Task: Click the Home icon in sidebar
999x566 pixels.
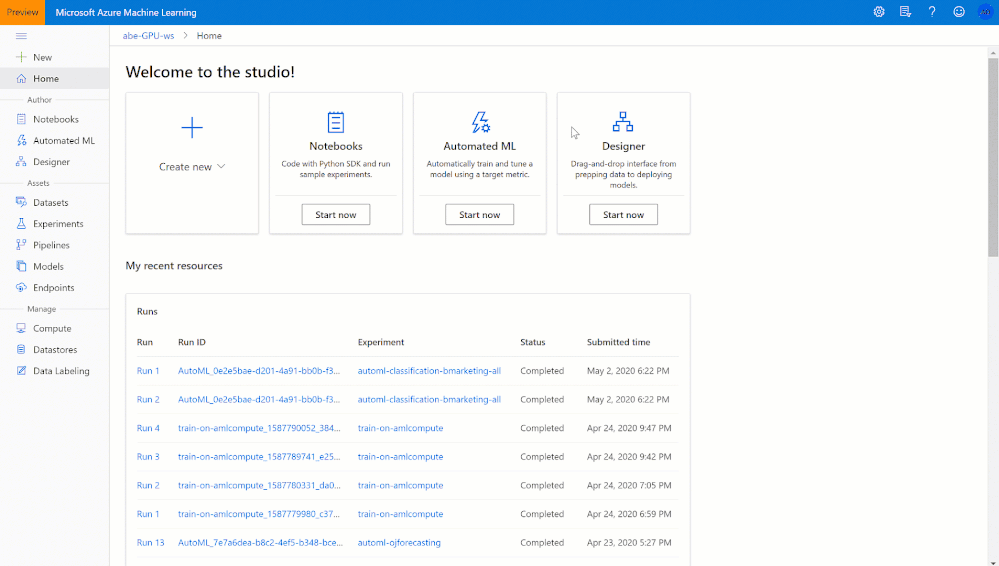Action: (21, 78)
